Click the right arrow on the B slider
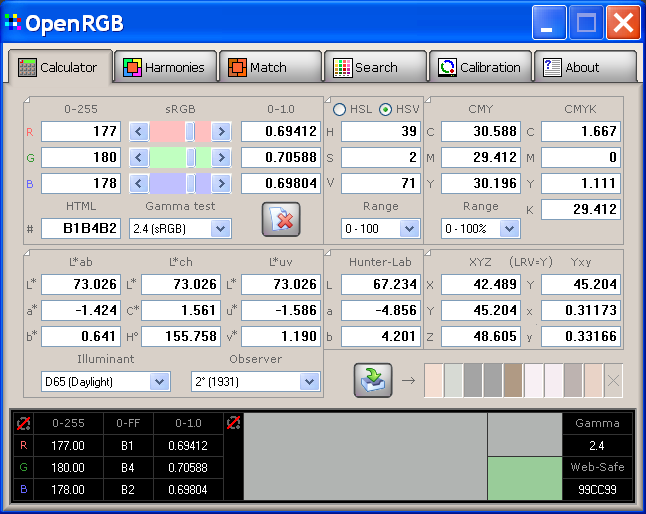The height and width of the screenshot is (514, 646). pyautogui.click(x=221, y=183)
